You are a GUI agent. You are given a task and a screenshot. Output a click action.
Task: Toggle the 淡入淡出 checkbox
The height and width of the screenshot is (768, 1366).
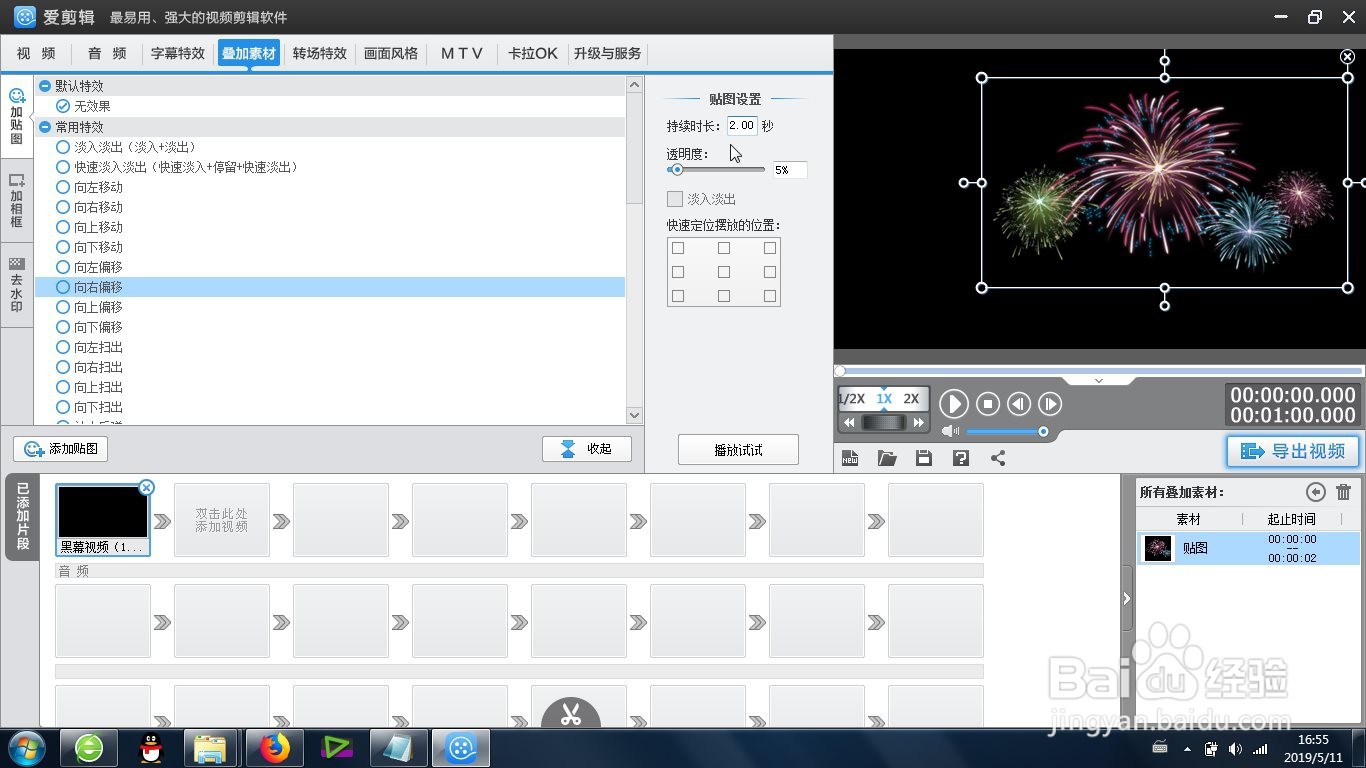[675, 199]
